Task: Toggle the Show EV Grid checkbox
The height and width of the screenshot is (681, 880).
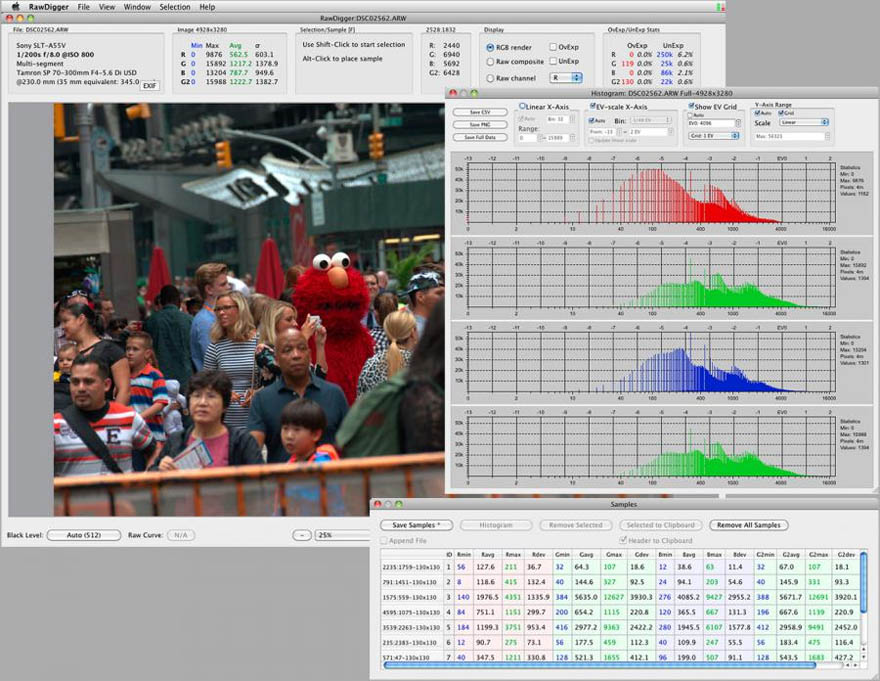Action: 691,106
